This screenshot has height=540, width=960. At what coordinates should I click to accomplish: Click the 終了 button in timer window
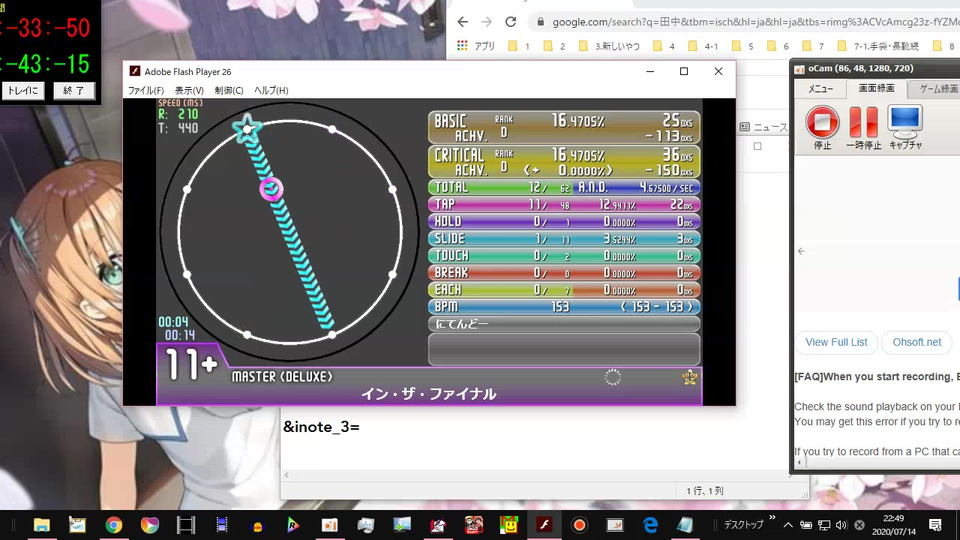[x=73, y=91]
